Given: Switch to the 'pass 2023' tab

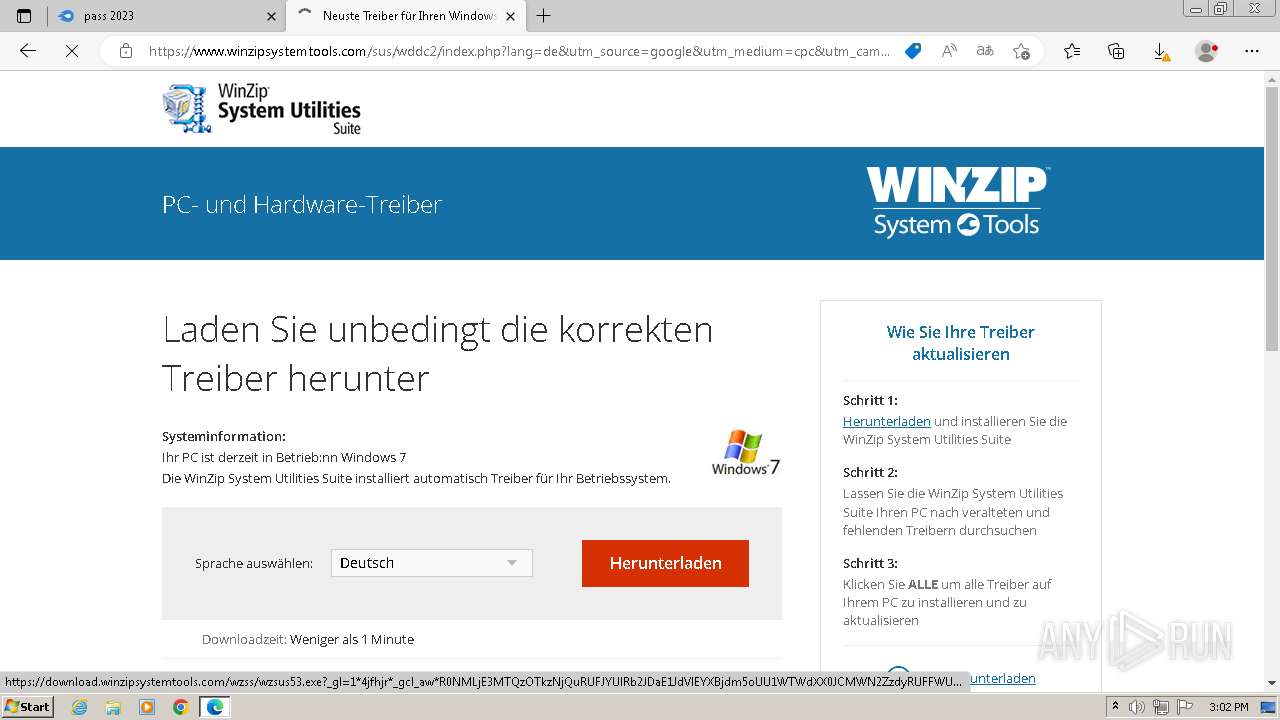Looking at the screenshot, I should 167,16.
